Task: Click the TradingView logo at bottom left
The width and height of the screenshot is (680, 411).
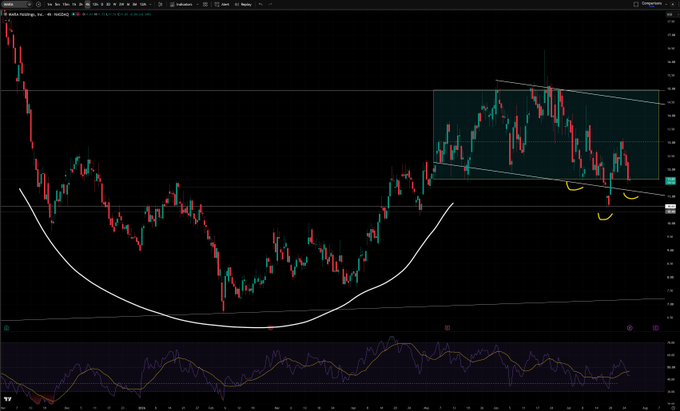Action: (7, 399)
